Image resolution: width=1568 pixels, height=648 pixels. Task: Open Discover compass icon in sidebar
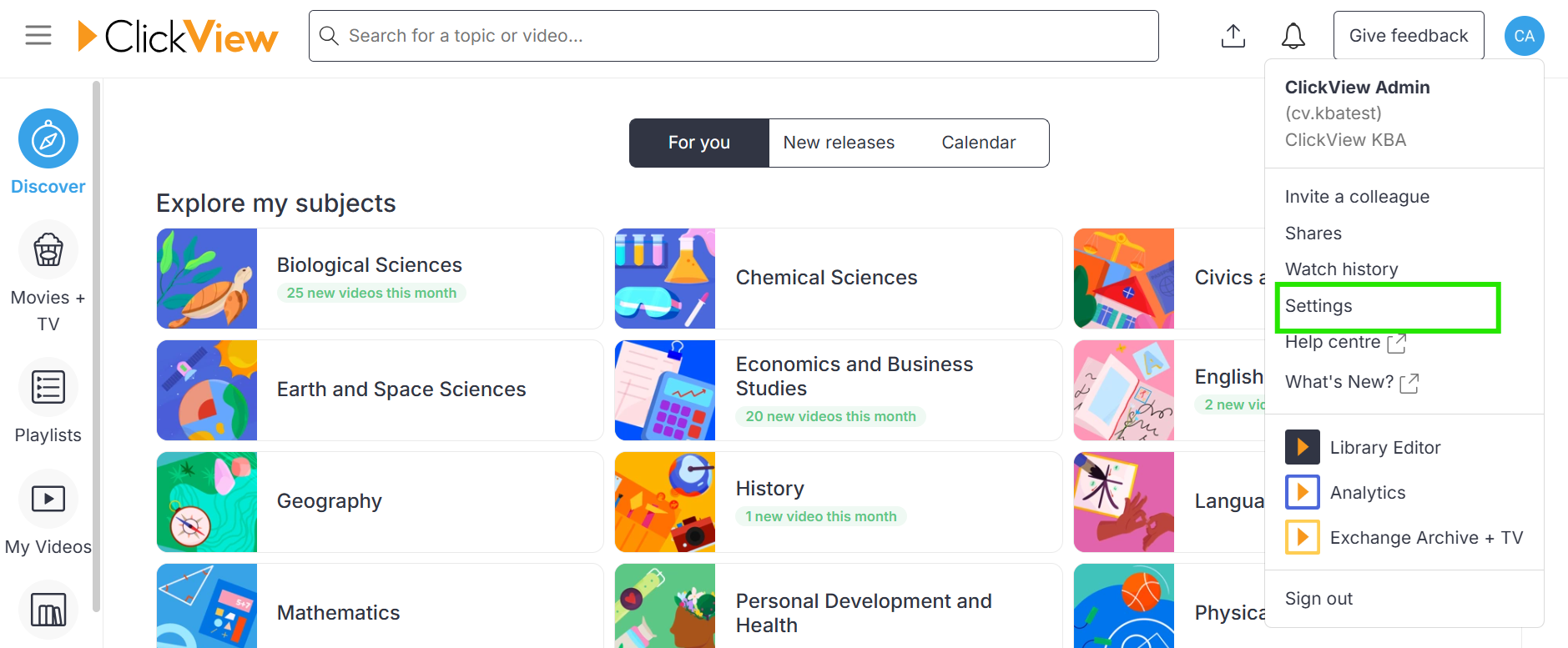click(x=48, y=138)
